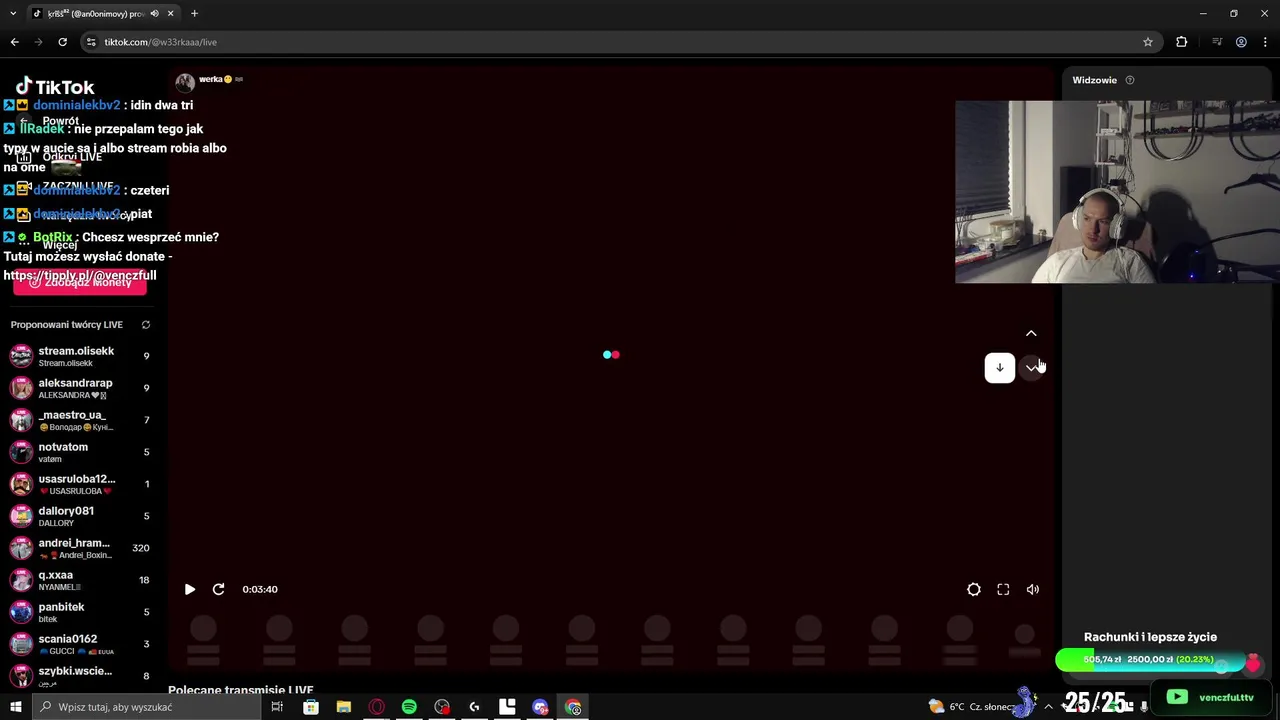
Task: Open stream.olisekk live channel
Action: pos(80,356)
